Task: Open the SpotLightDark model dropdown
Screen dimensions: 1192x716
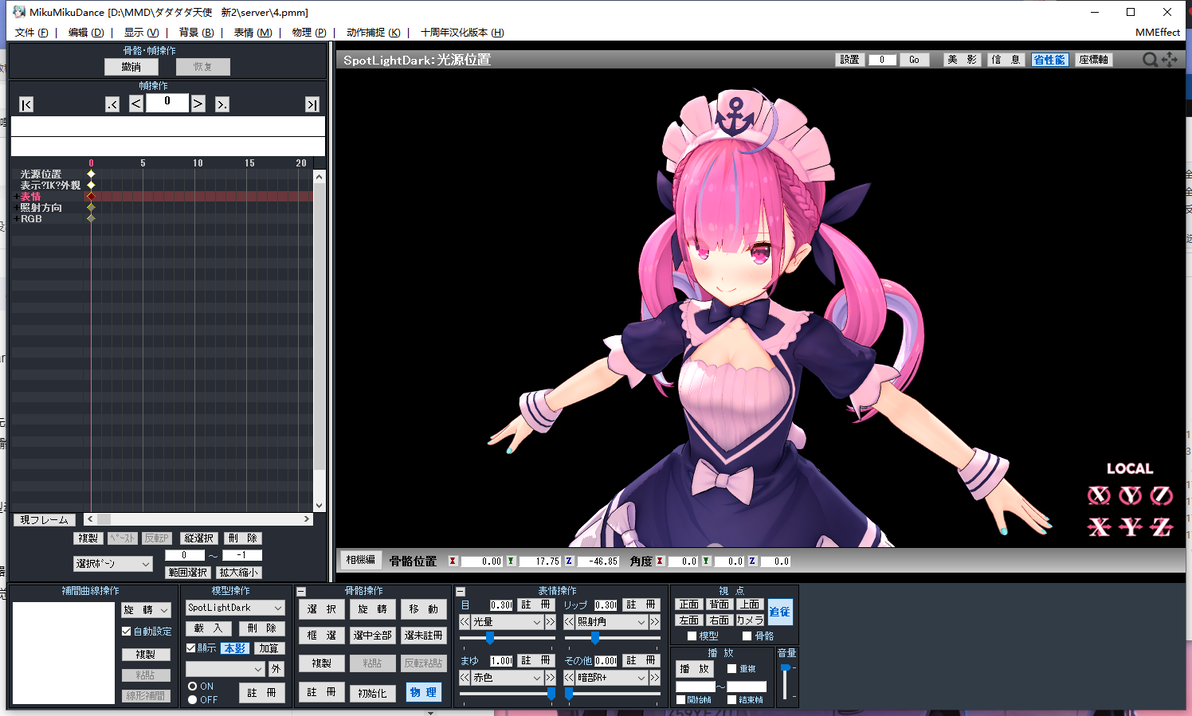Action: point(235,607)
